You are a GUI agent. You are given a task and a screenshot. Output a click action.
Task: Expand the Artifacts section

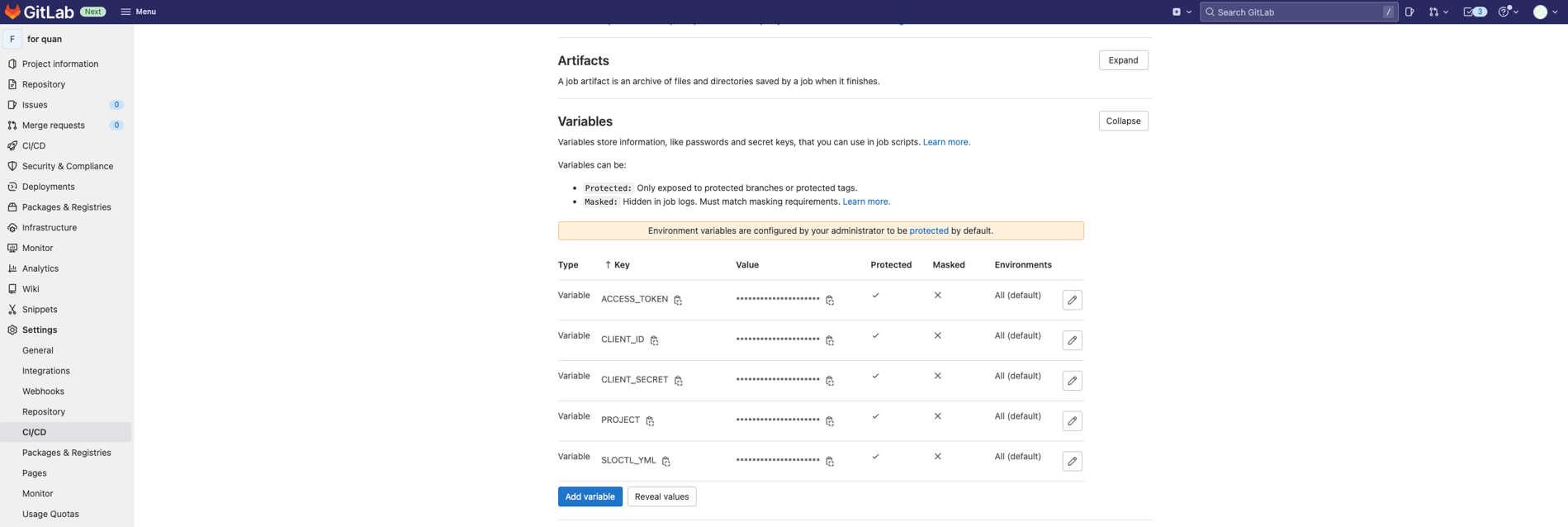[1123, 60]
